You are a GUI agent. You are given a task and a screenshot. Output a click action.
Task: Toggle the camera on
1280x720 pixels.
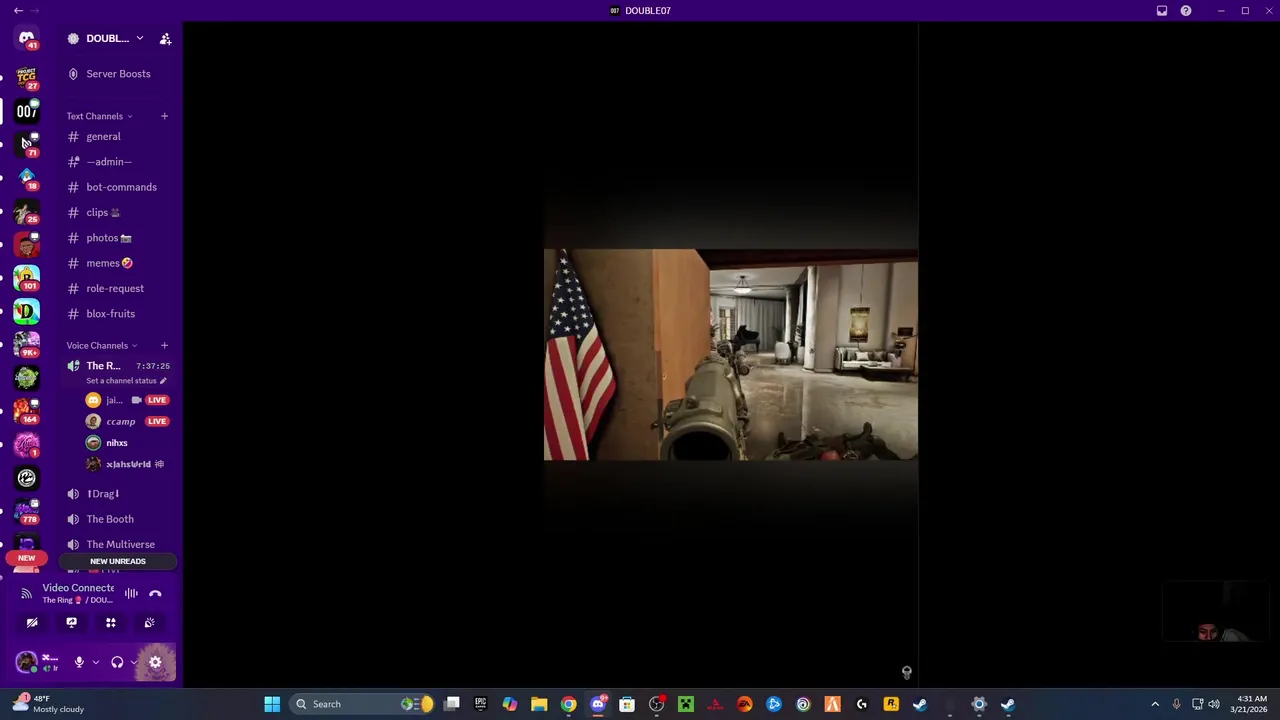coord(32,623)
